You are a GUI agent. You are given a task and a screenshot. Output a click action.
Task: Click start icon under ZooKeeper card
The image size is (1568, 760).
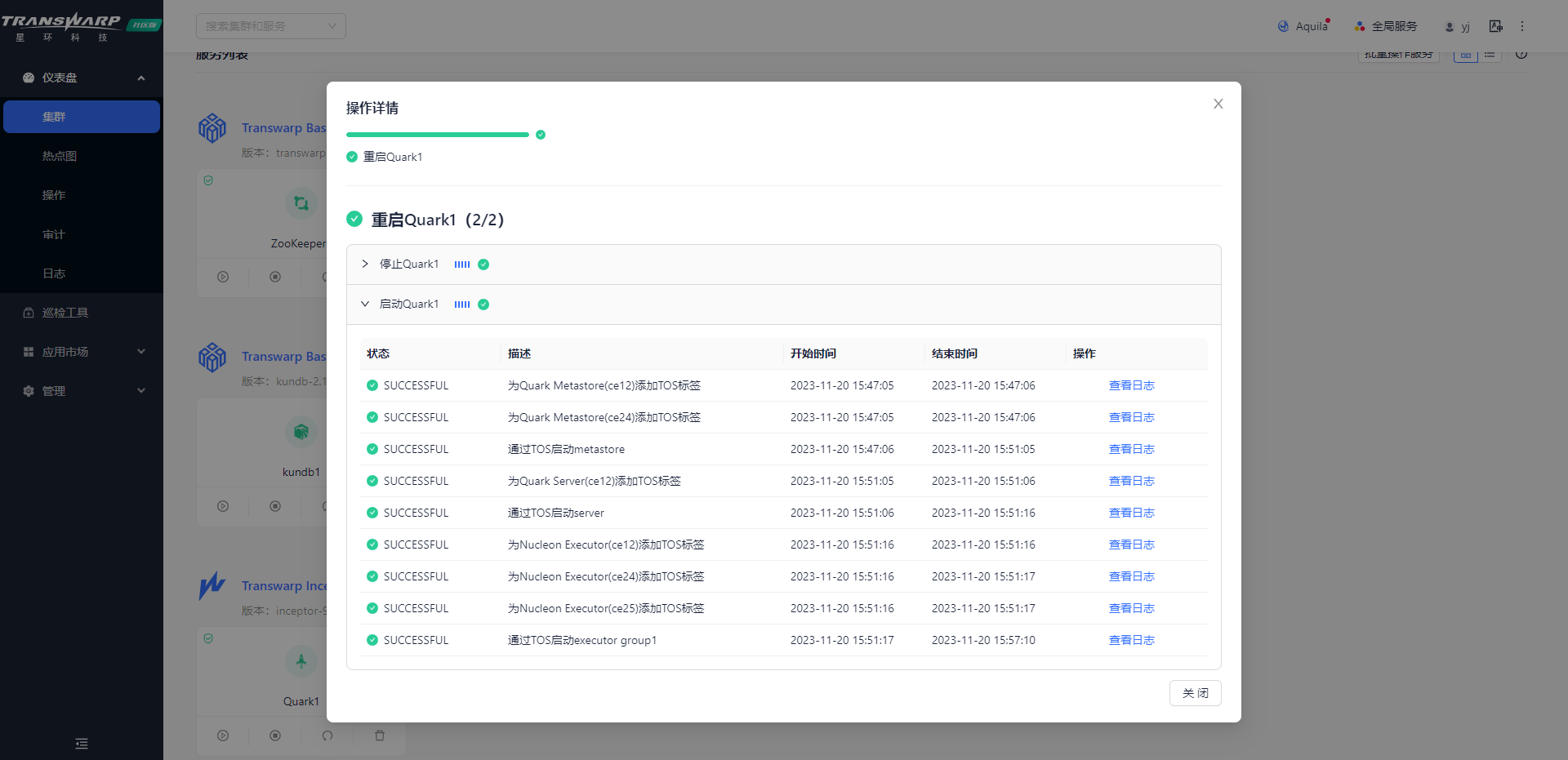click(223, 277)
